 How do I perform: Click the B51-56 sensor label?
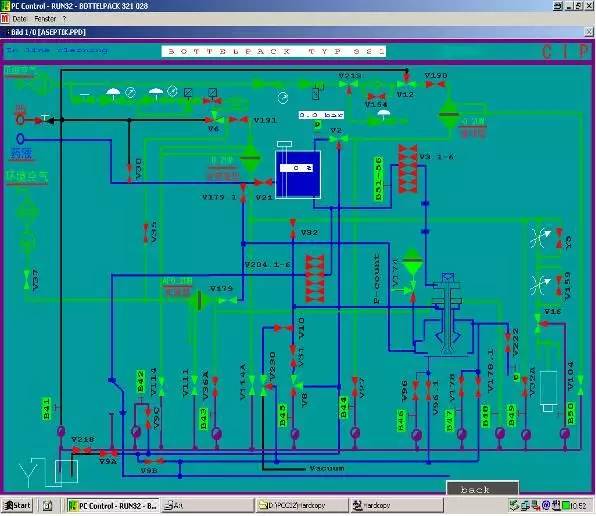point(378,179)
